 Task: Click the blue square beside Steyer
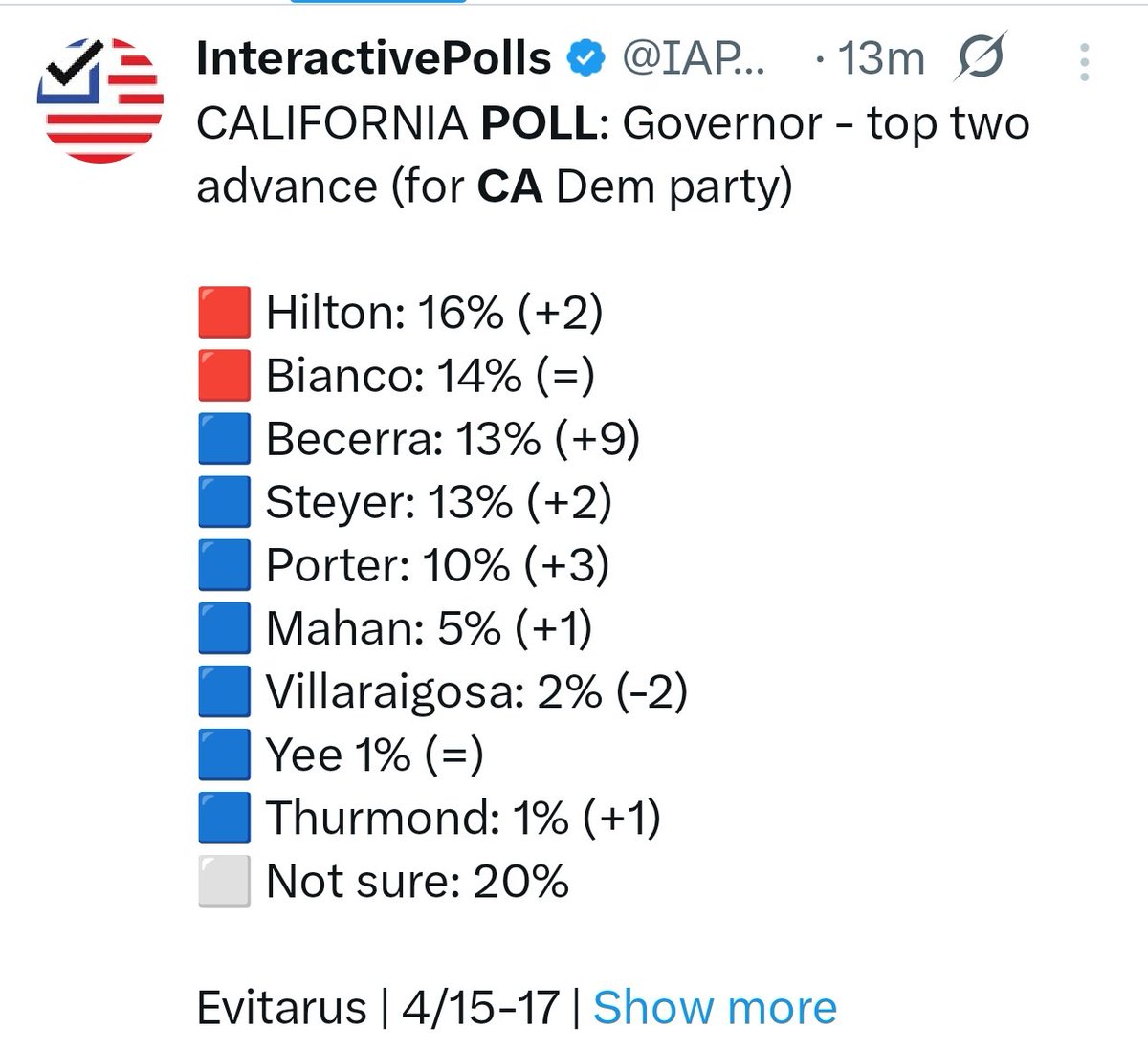coord(225,502)
